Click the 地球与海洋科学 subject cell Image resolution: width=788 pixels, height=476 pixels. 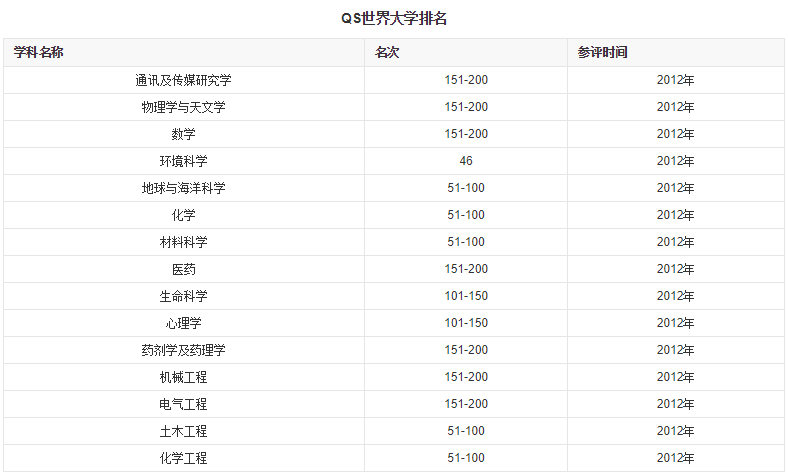[x=183, y=188]
